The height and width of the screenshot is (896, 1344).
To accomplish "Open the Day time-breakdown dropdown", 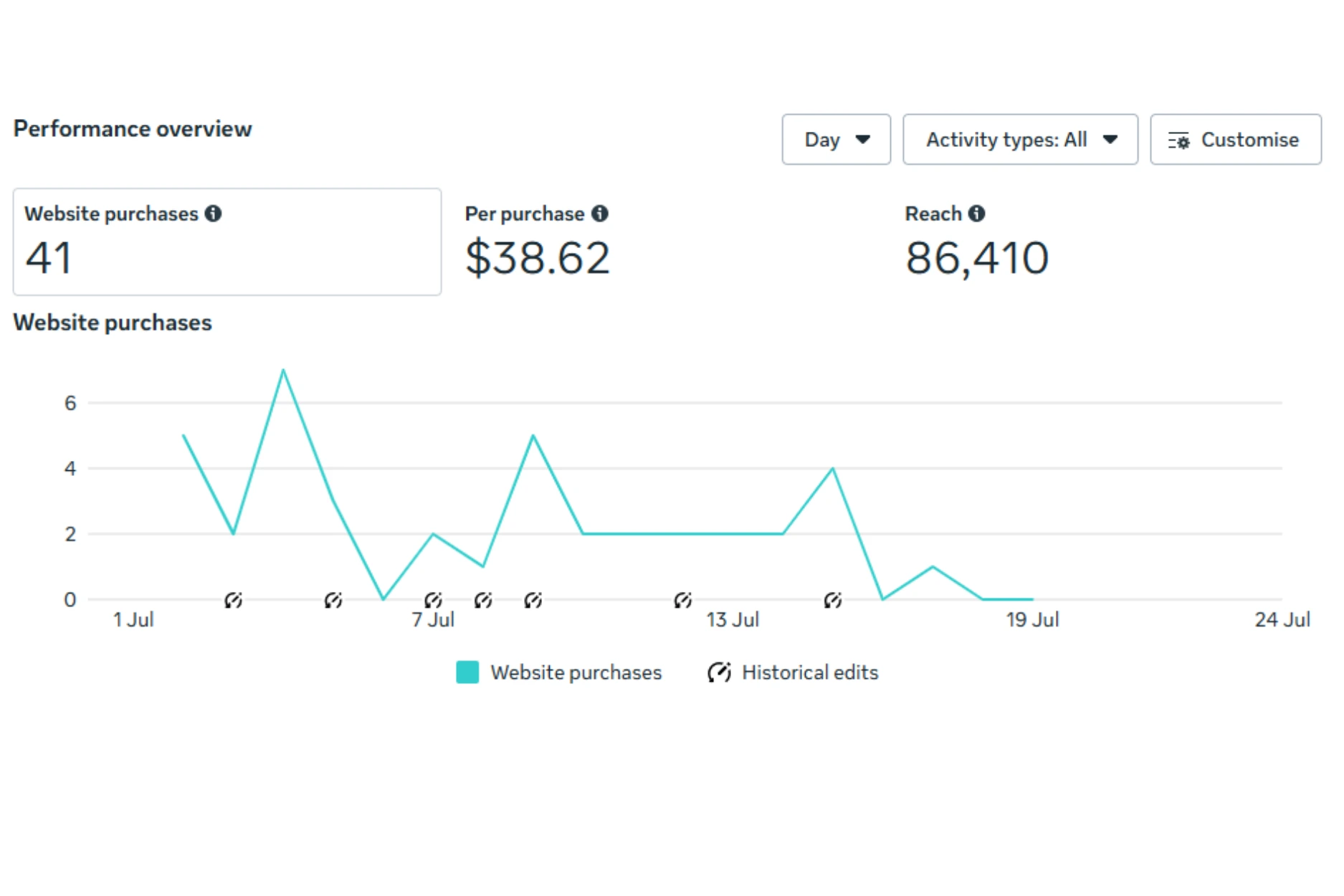I will [836, 140].
